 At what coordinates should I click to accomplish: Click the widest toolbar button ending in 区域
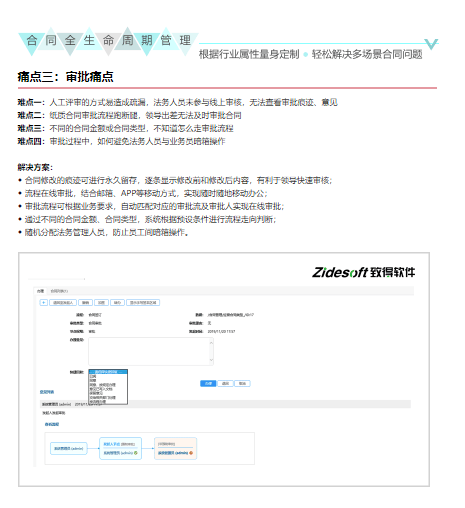point(143,303)
